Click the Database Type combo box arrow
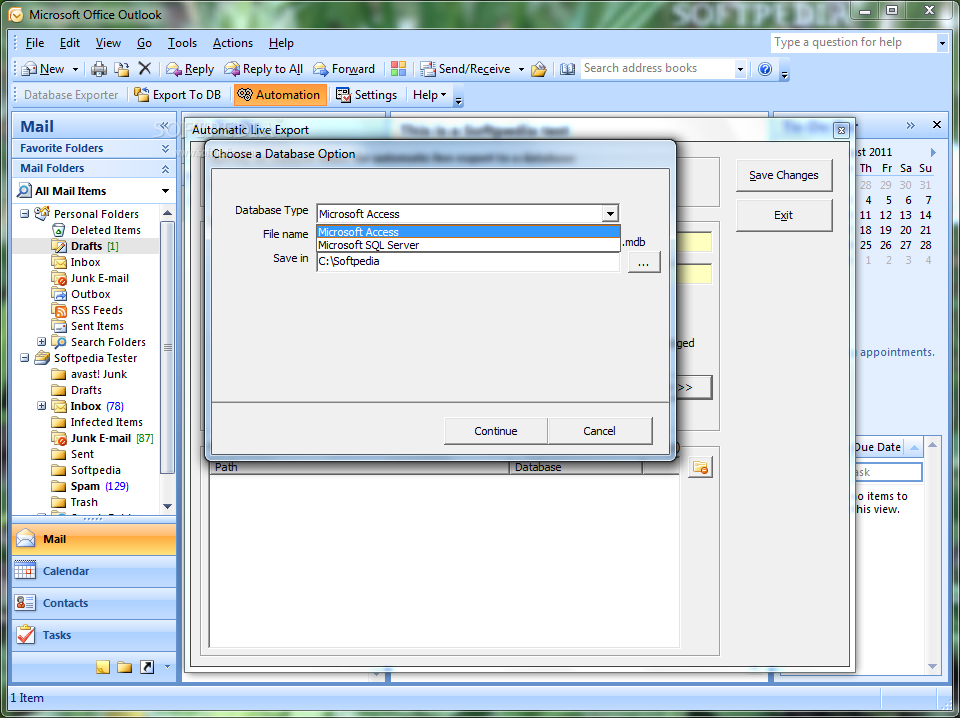 [x=610, y=214]
